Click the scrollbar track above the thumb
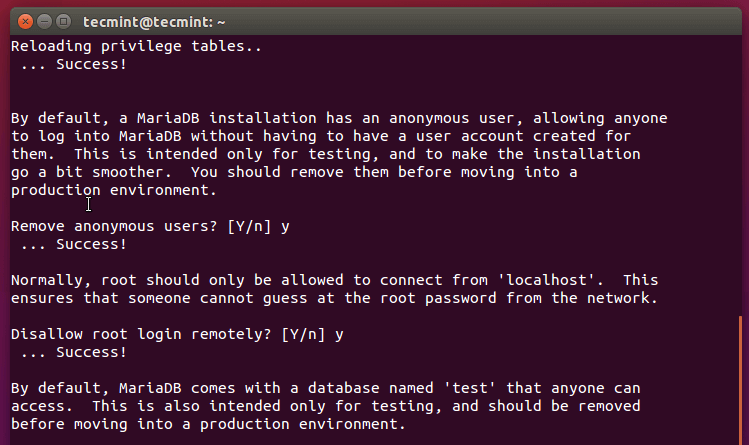Screen dimensions: 749x445 741,170
